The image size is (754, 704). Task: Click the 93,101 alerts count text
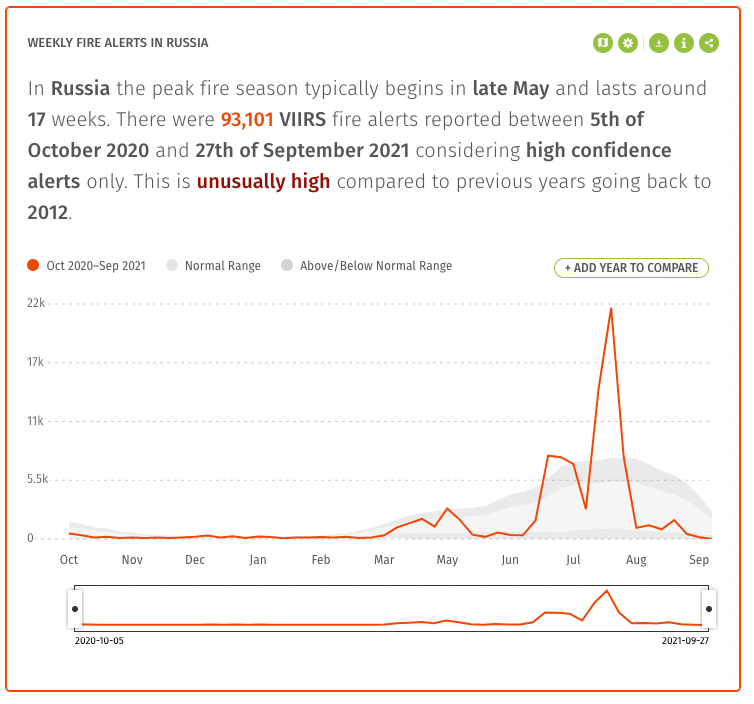point(247,119)
